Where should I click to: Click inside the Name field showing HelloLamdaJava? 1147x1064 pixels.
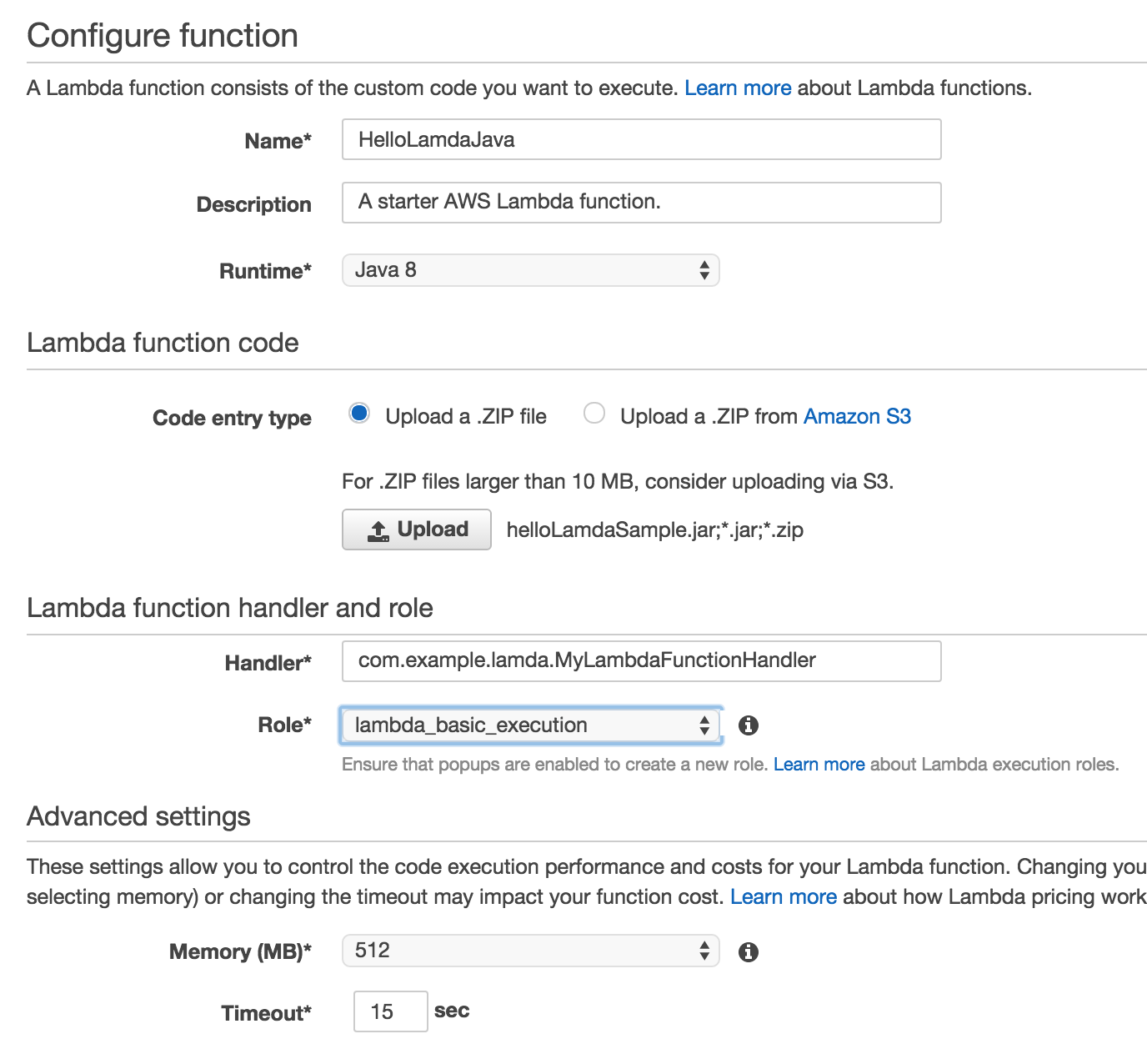(641, 139)
